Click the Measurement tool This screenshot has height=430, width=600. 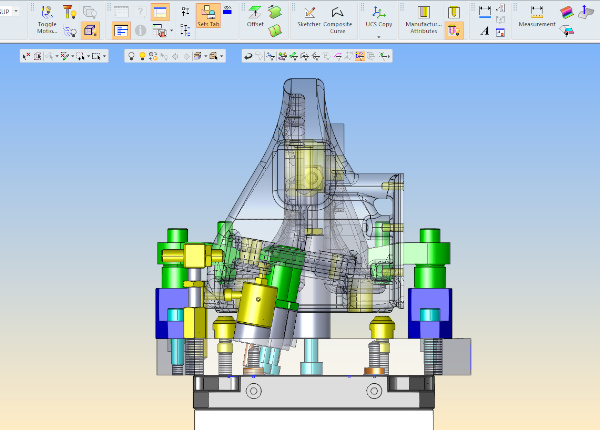point(537,16)
